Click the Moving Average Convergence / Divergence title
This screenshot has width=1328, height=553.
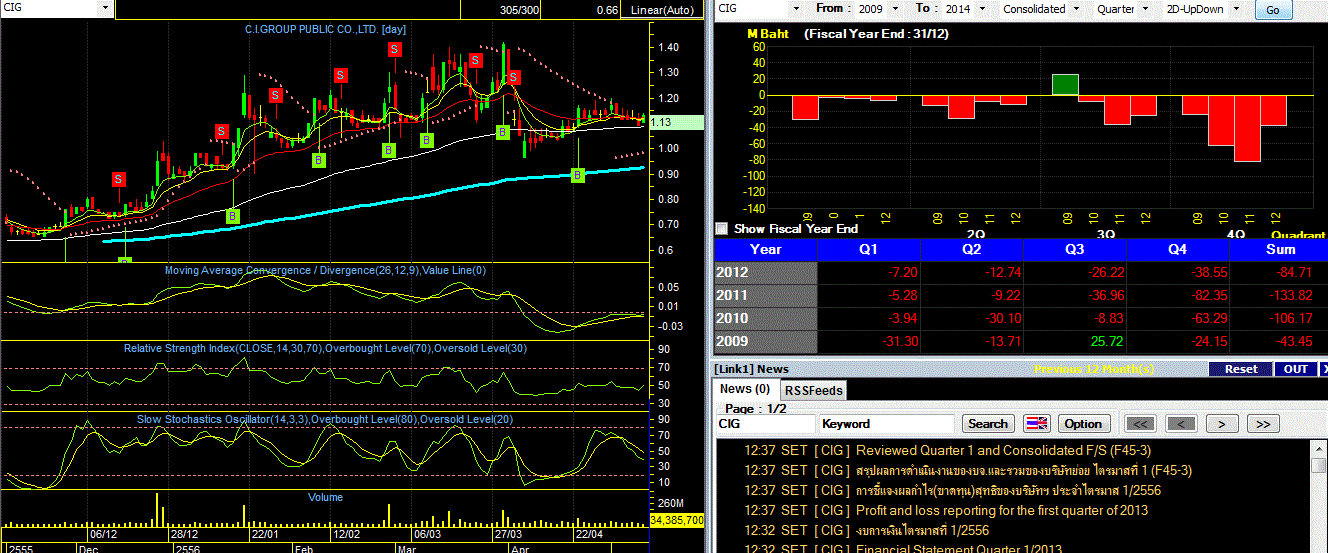click(x=326, y=270)
